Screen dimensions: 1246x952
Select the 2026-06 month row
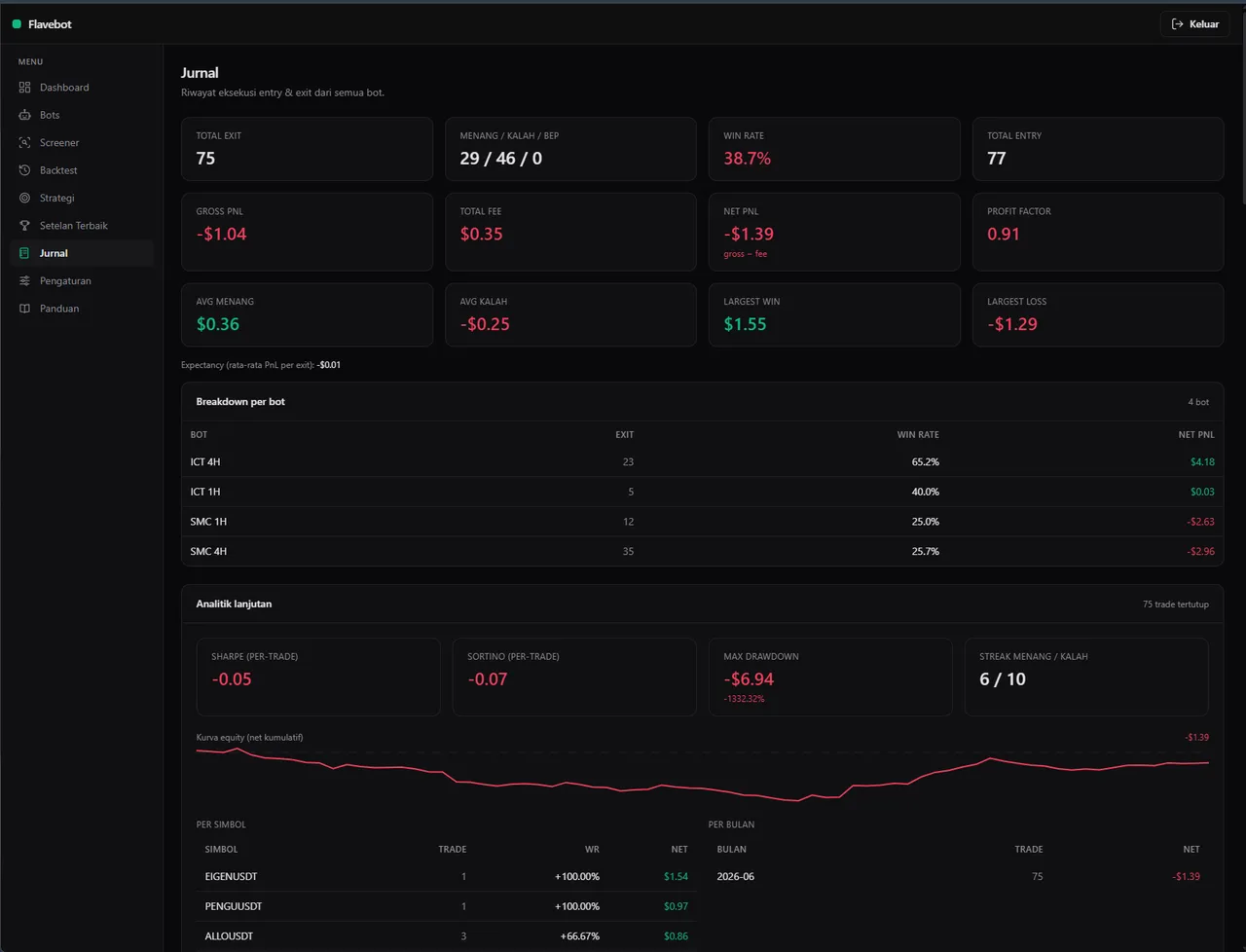click(x=958, y=877)
